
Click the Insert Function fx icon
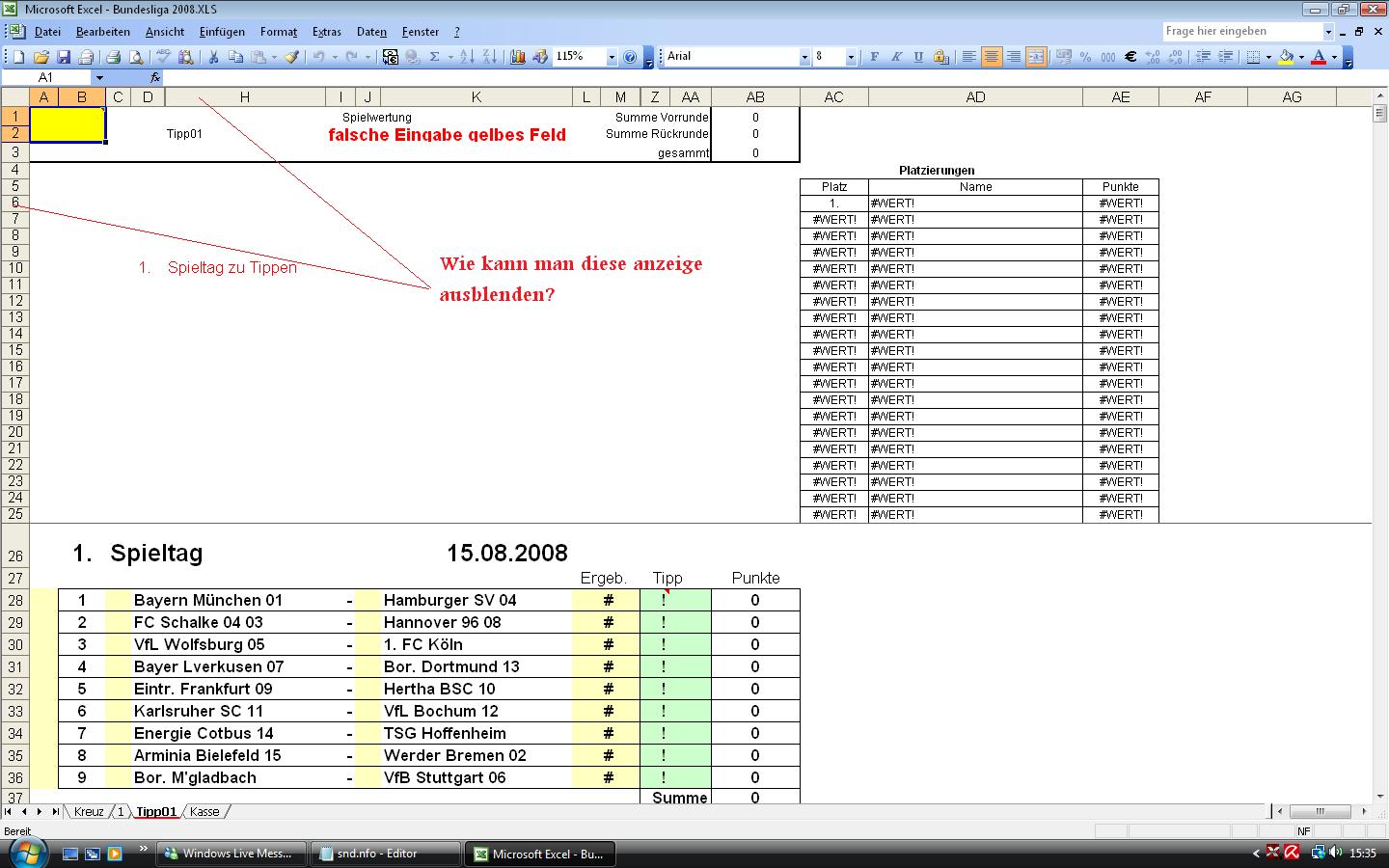[x=155, y=77]
